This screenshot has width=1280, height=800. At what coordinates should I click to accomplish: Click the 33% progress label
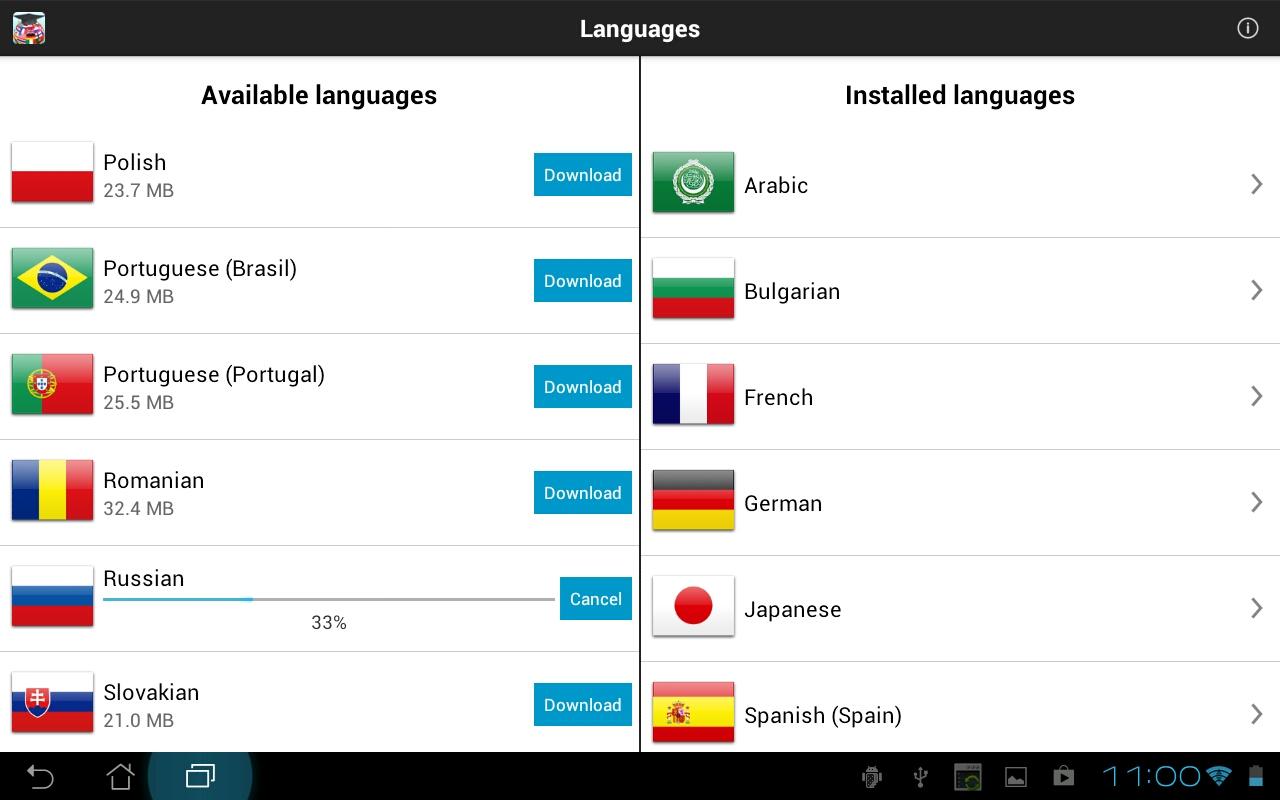point(329,622)
